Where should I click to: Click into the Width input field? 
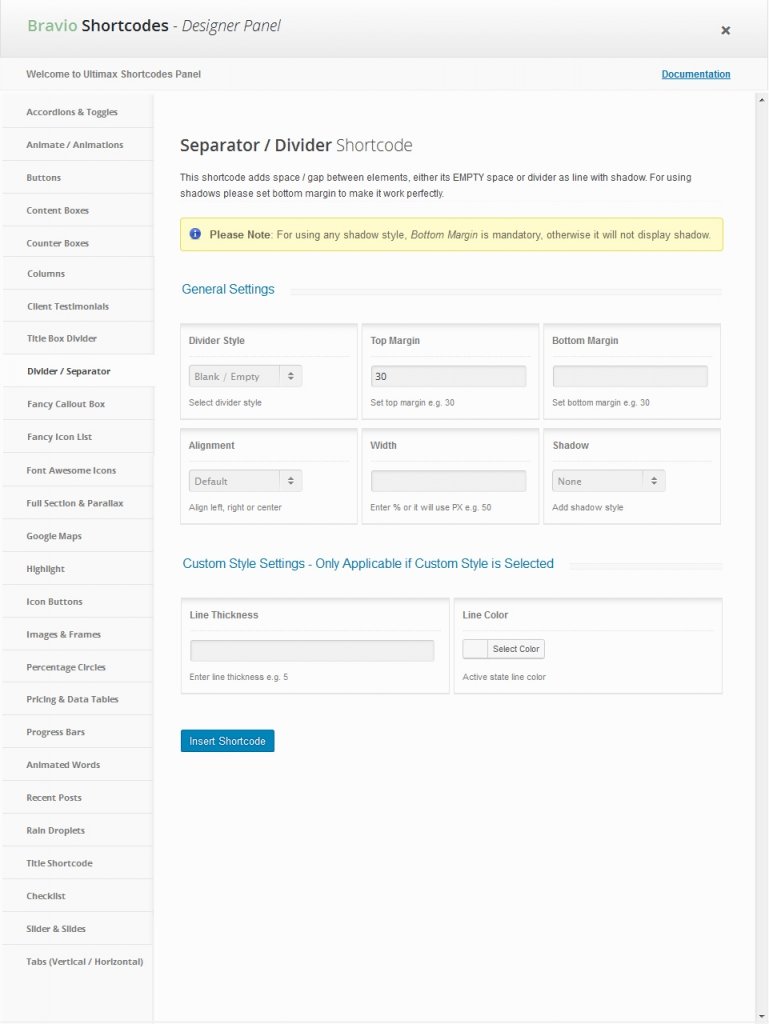[448, 481]
